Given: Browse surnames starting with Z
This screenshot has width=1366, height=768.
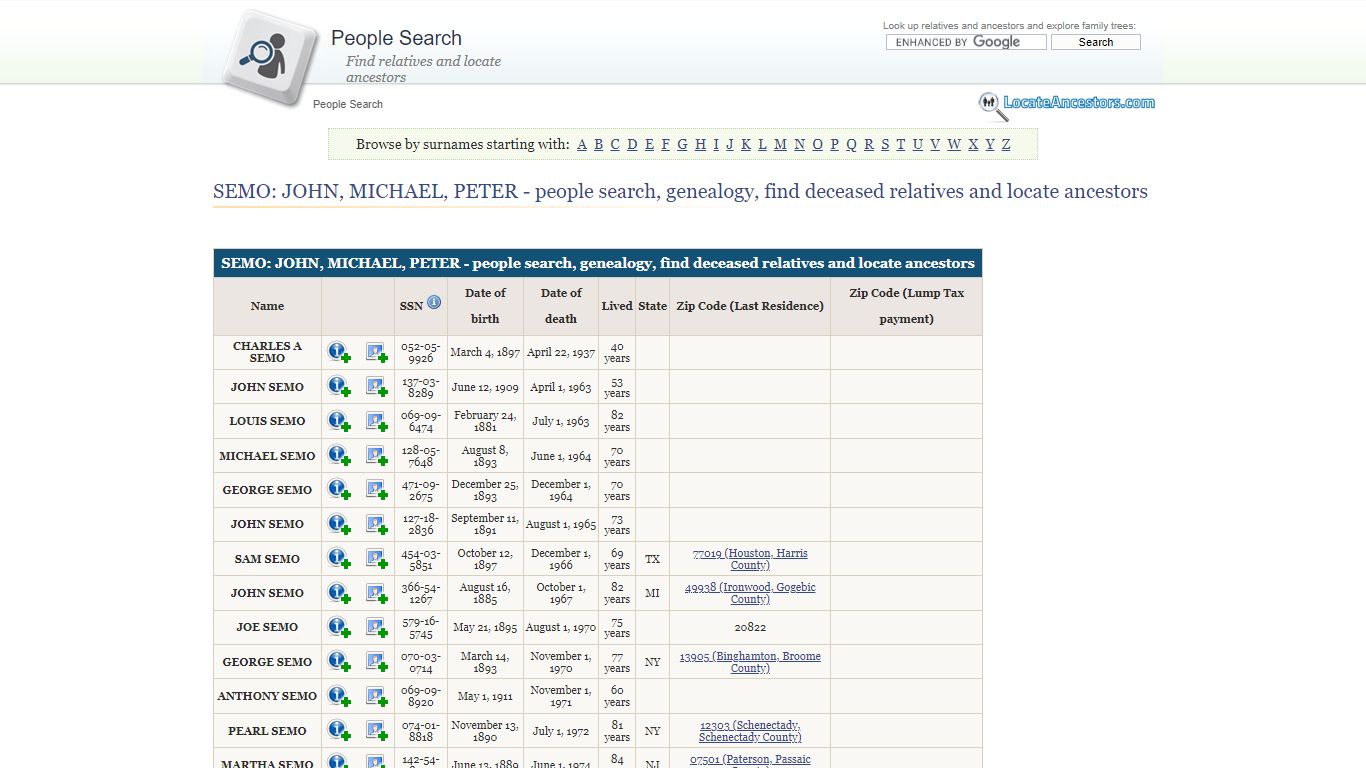Looking at the screenshot, I should coord(1006,144).
